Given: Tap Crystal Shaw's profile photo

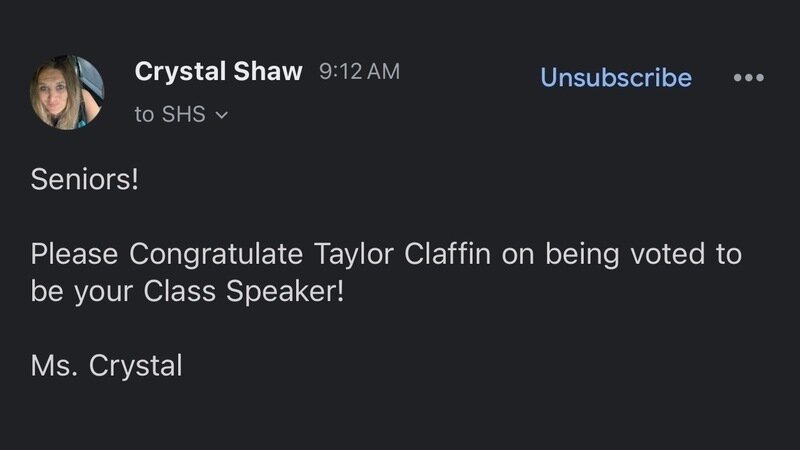Looking at the screenshot, I should click(68, 92).
